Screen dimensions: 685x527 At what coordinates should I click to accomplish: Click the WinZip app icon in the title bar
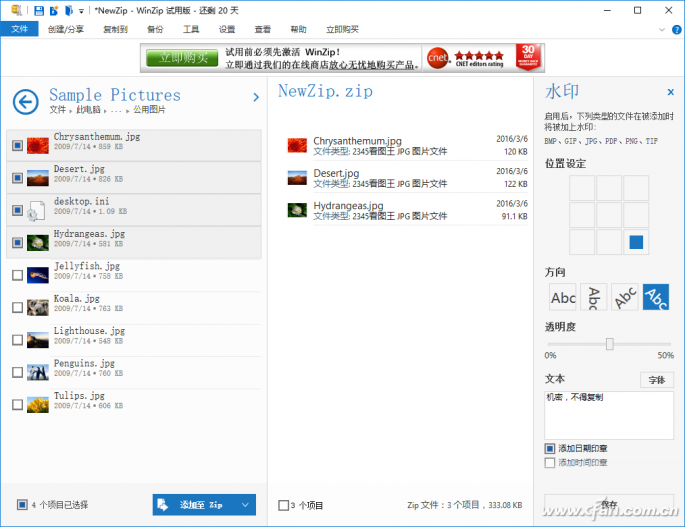(x=16, y=10)
